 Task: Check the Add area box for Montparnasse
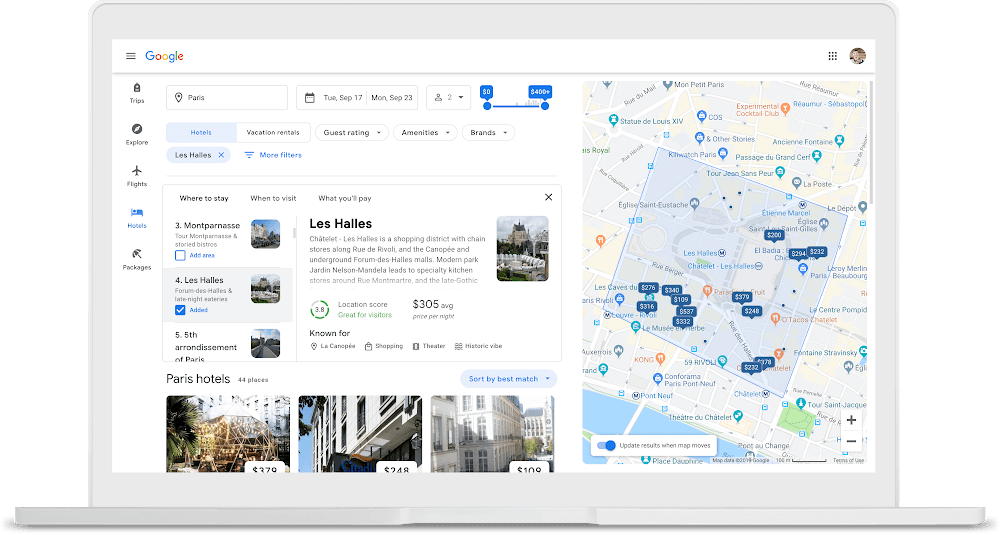click(180, 255)
